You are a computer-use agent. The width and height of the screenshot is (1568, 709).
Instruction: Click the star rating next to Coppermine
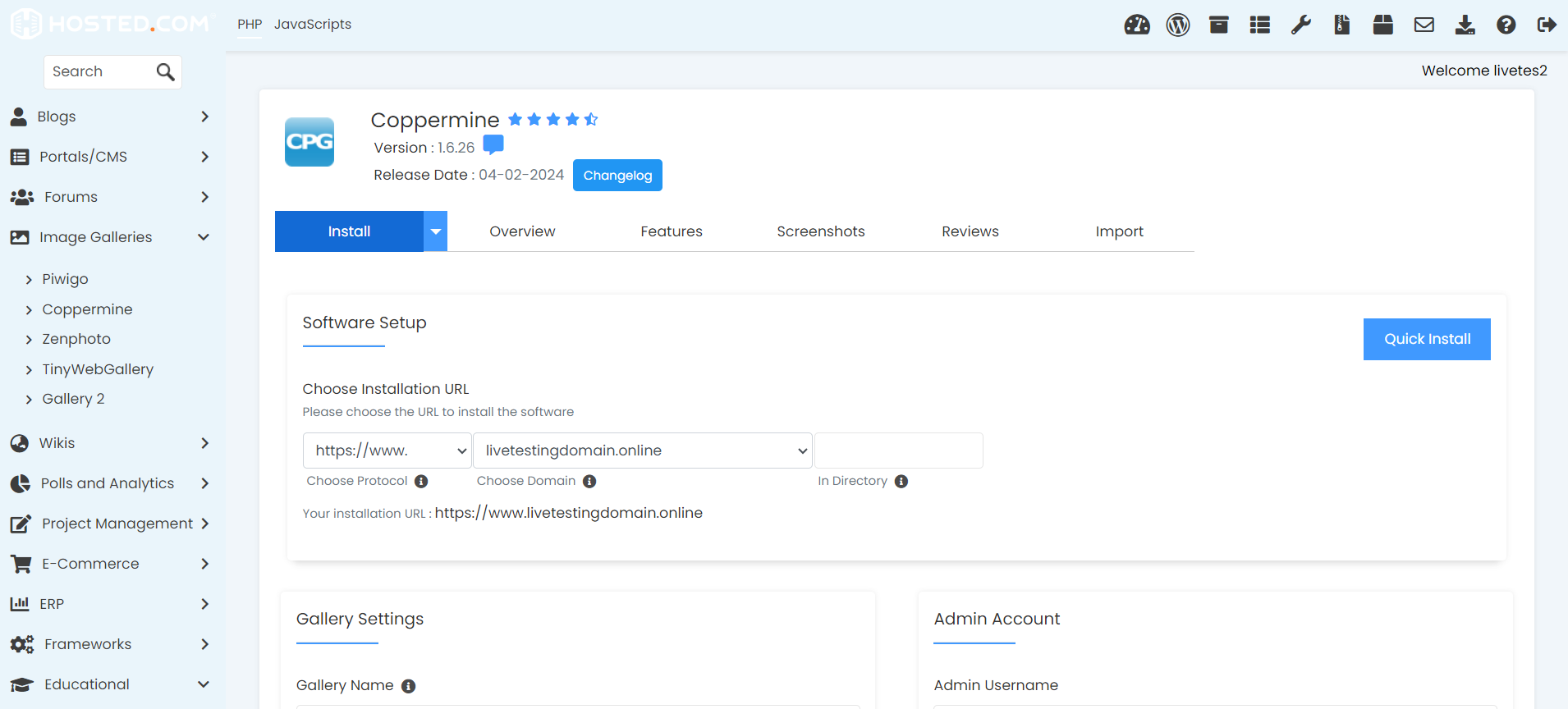pos(552,120)
